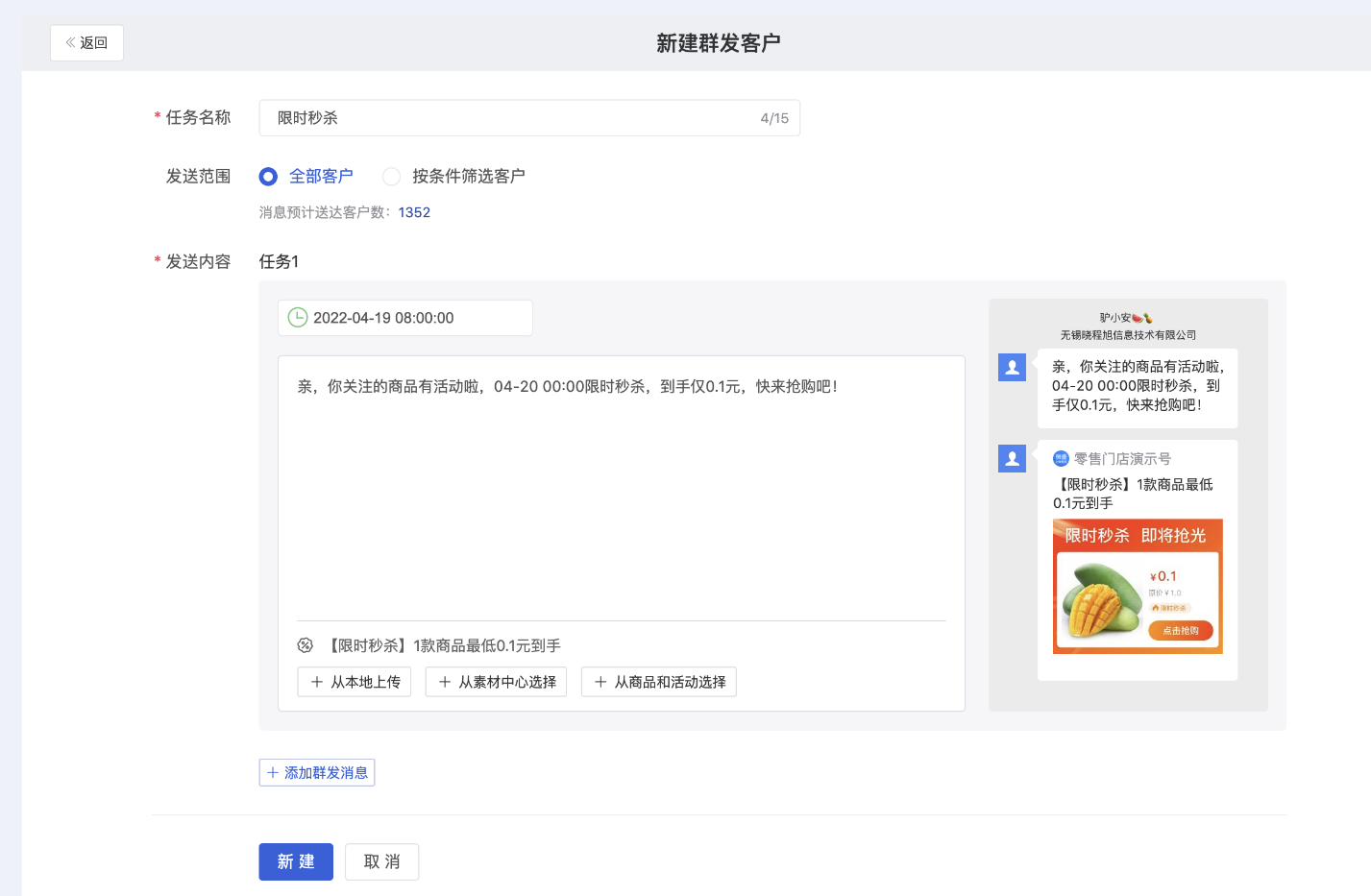Click the 零售门店演示号 mini-program logo icon
The height and width of the screenshot is (896, 1371).
coord(1062,459)
